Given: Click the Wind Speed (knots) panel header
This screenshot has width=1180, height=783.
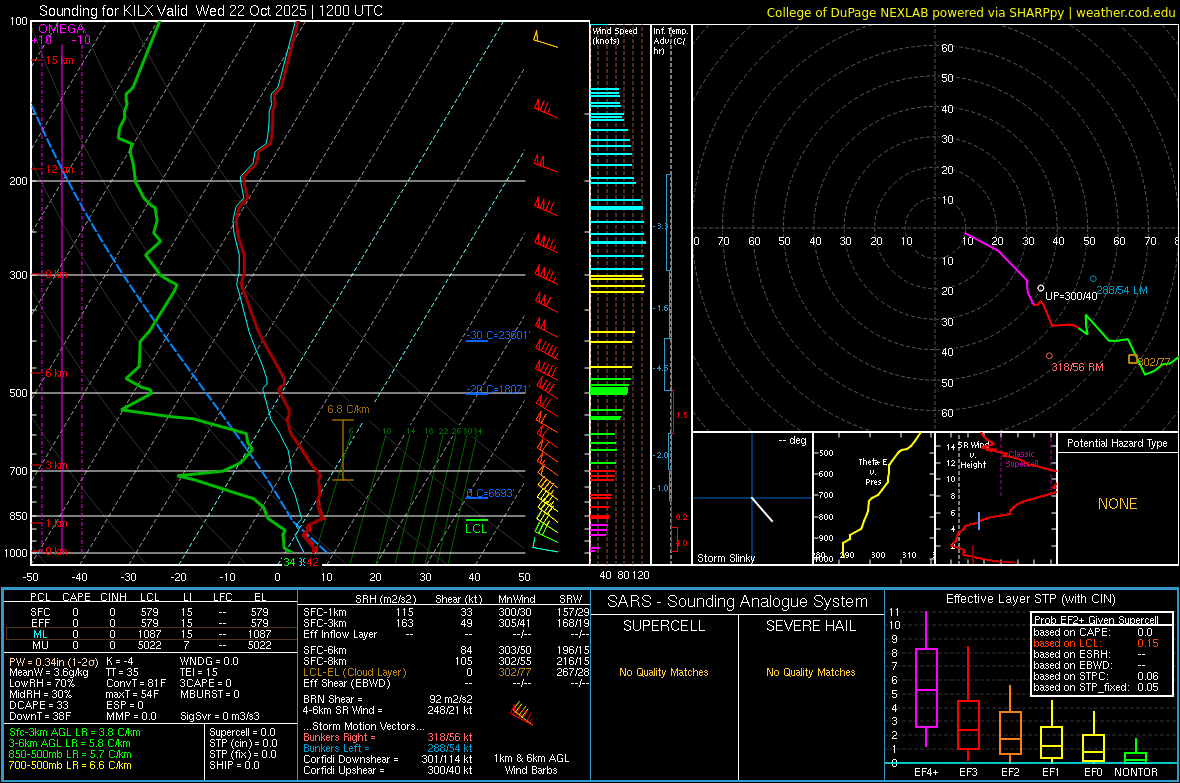Looking at the screenshot, I should point(615,35).
